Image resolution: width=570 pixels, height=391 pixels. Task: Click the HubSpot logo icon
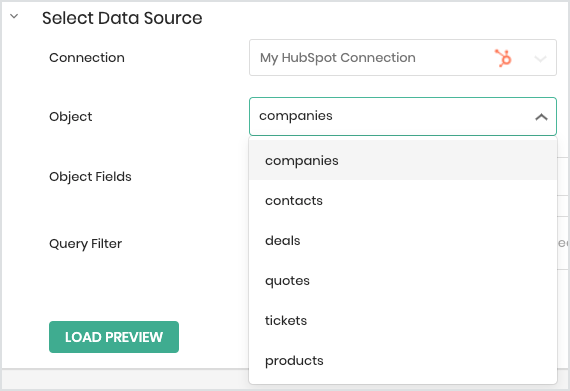503,58
